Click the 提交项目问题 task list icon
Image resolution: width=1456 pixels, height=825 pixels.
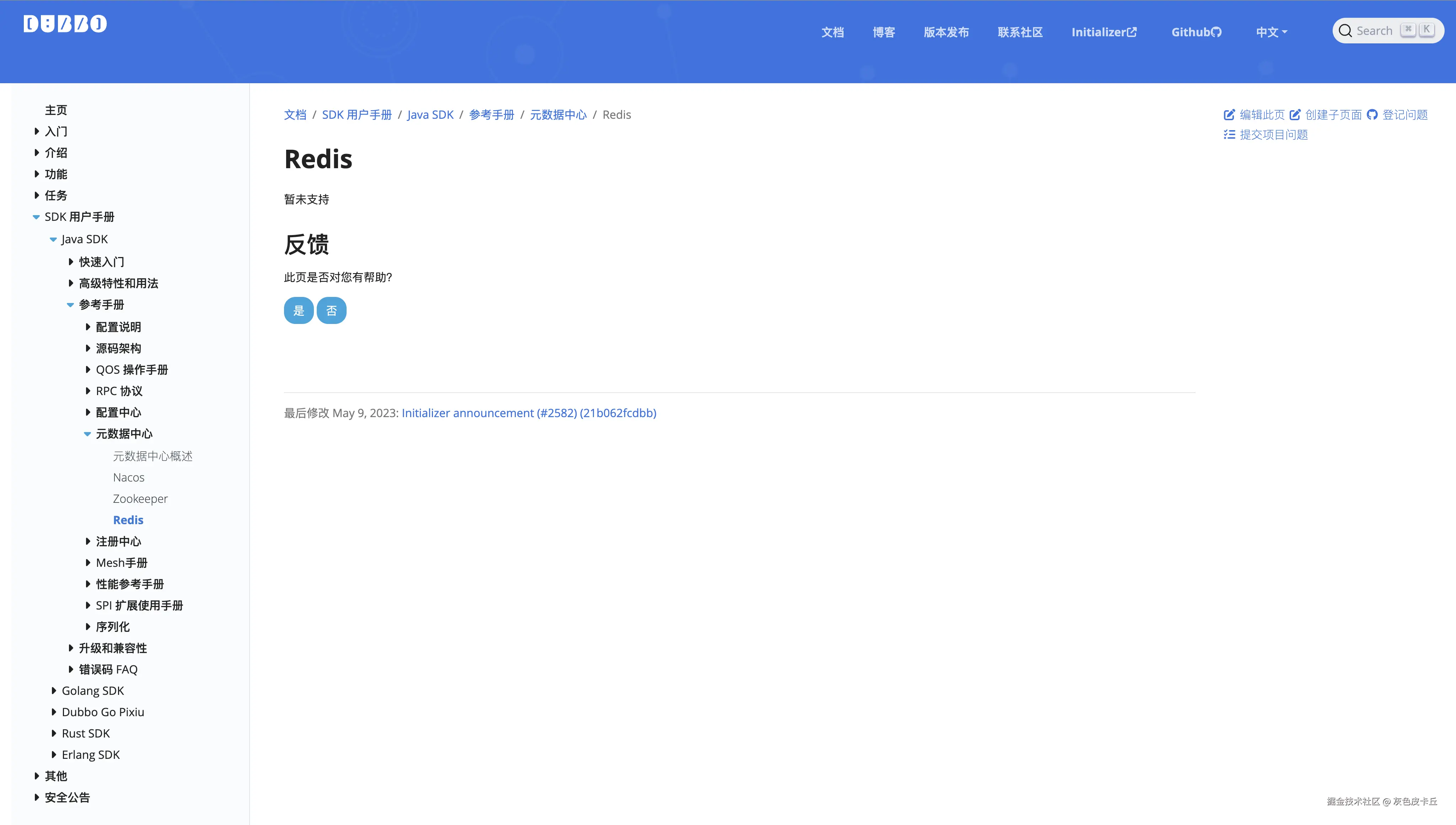(1229, 135)
